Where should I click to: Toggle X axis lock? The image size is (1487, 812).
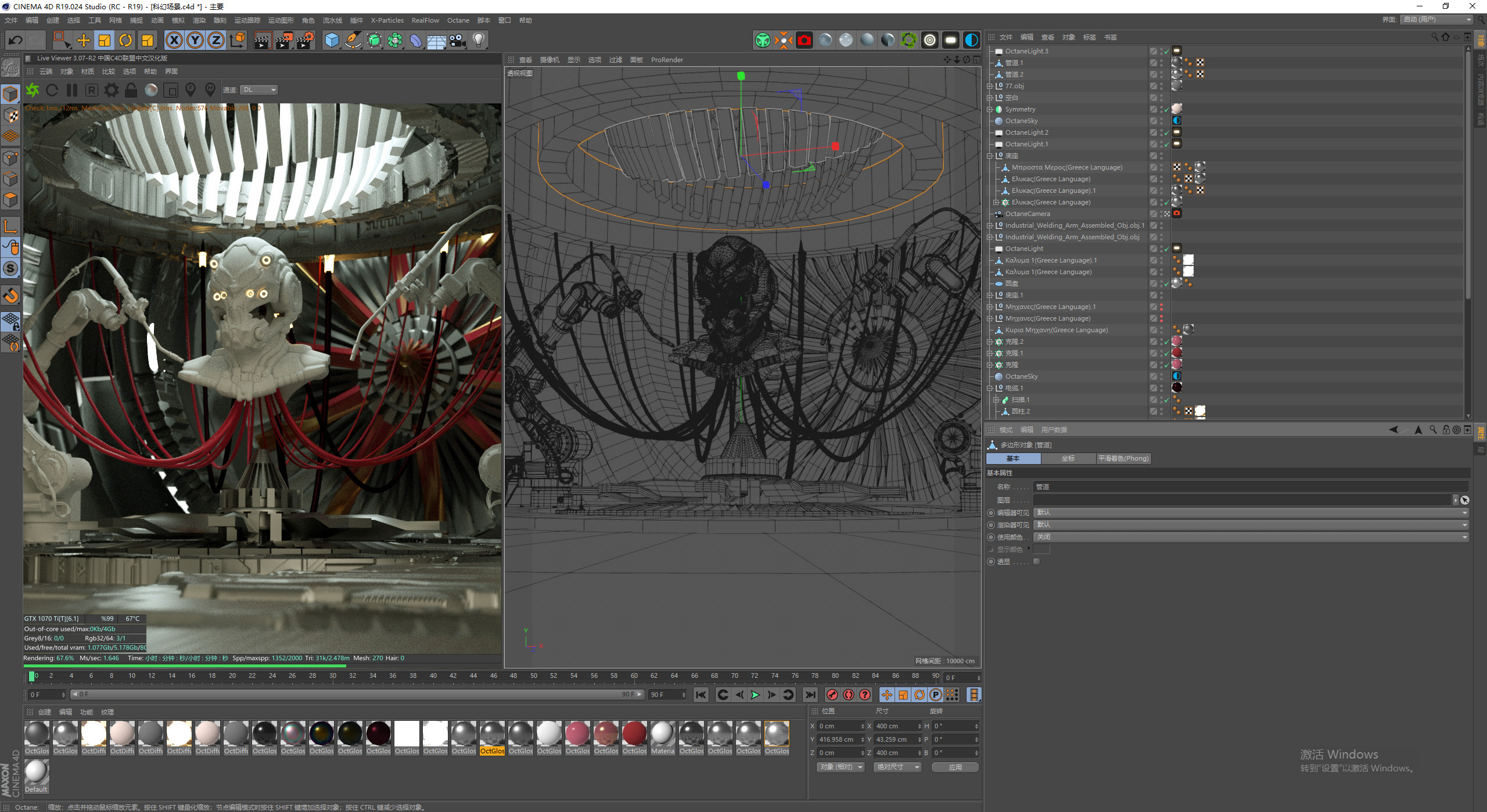coord(174,40)
